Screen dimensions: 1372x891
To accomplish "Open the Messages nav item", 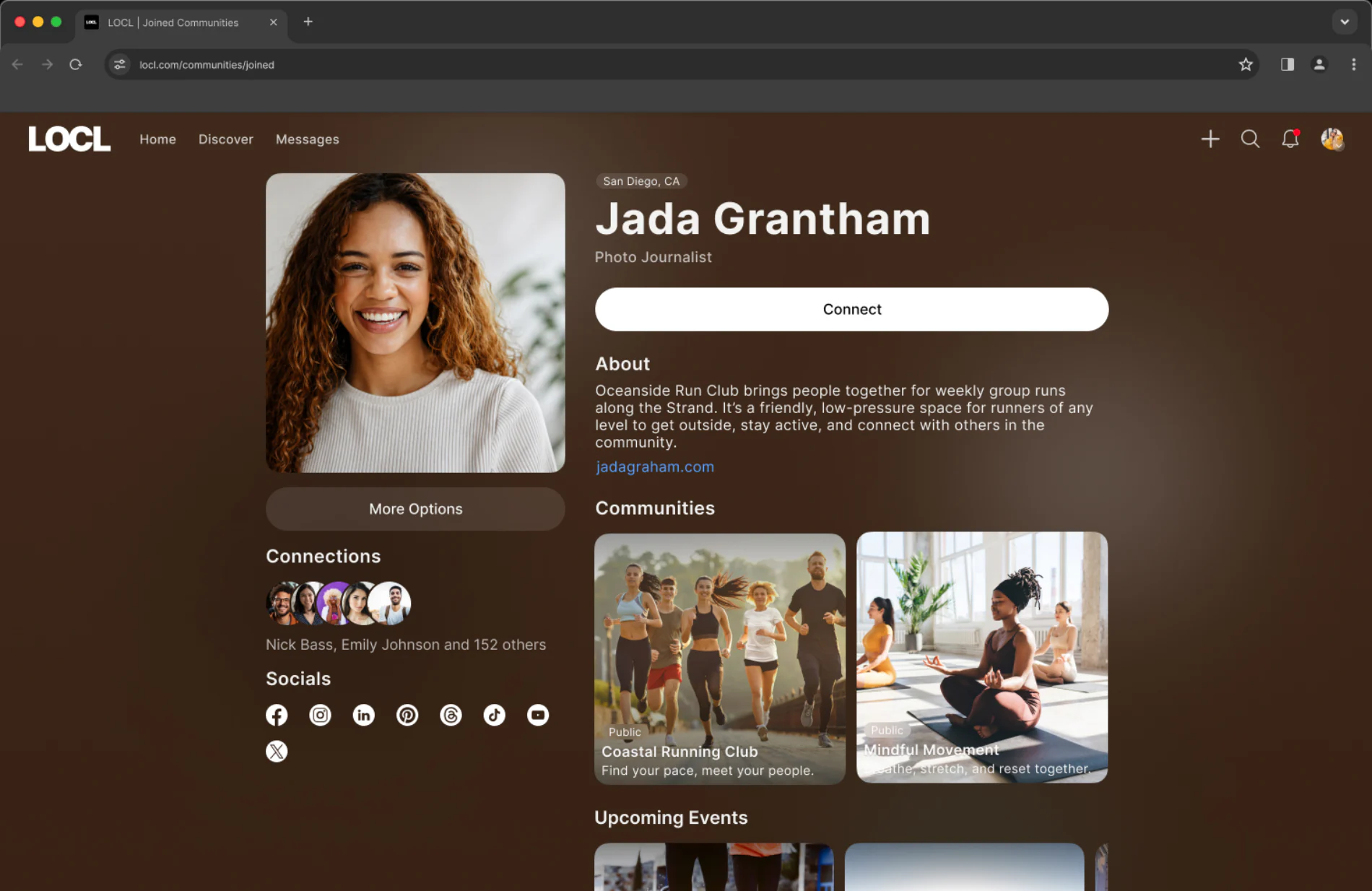I will (x=308, y=139).
